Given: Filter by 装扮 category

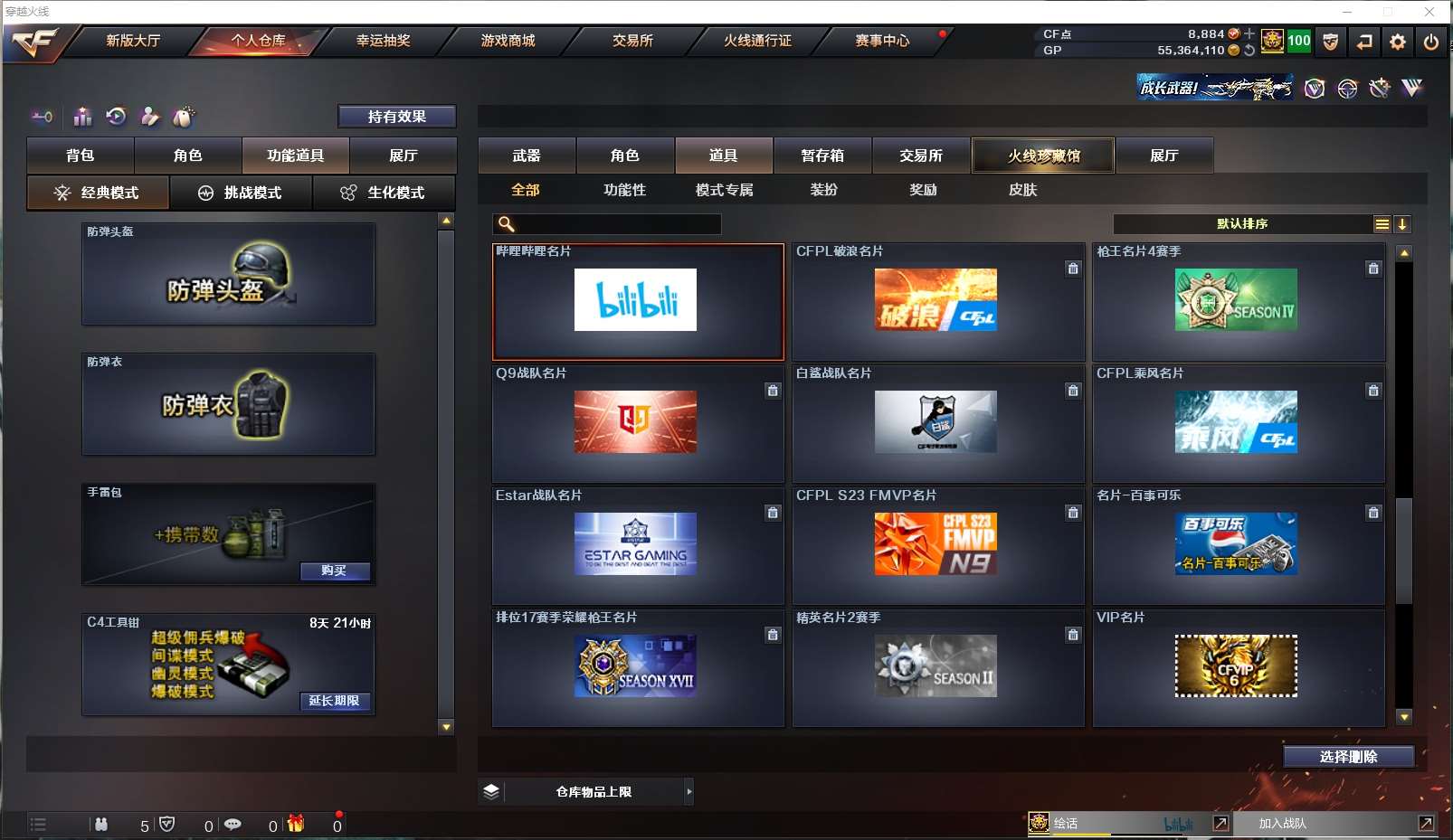Looking at the screenshot, I should pos(824,190).
